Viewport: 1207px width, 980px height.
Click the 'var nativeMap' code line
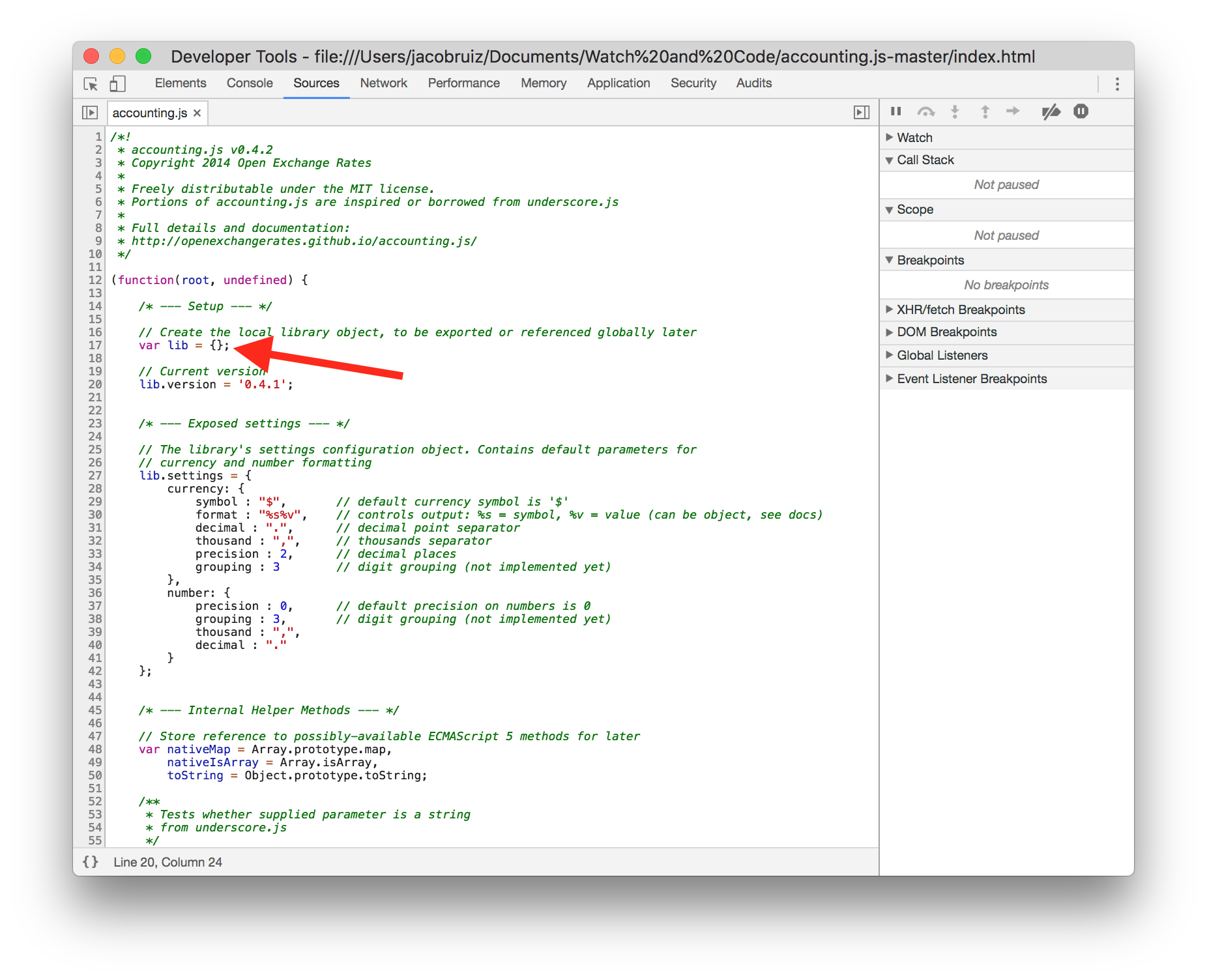click(x=265, y=749)
